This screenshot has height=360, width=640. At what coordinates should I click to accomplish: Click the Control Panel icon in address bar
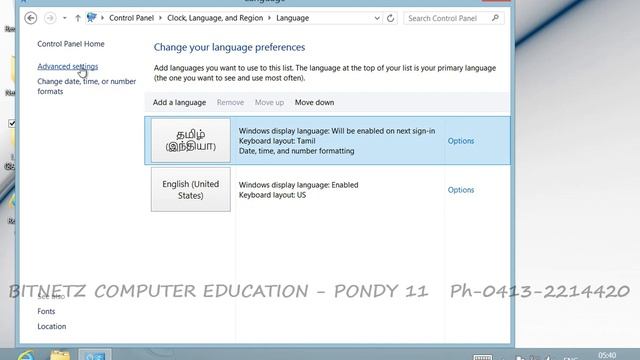[92, 18]
